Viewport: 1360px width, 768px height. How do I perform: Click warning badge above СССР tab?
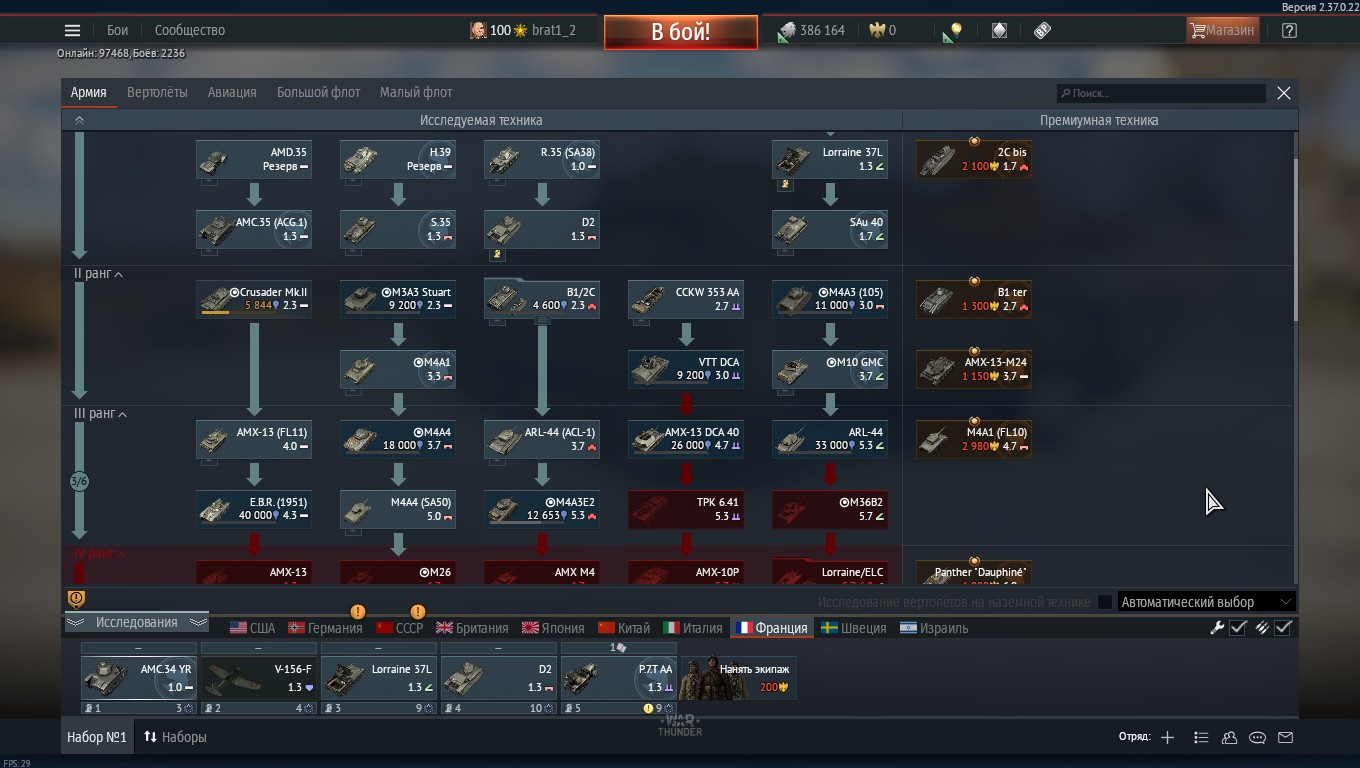pos(417,611)
